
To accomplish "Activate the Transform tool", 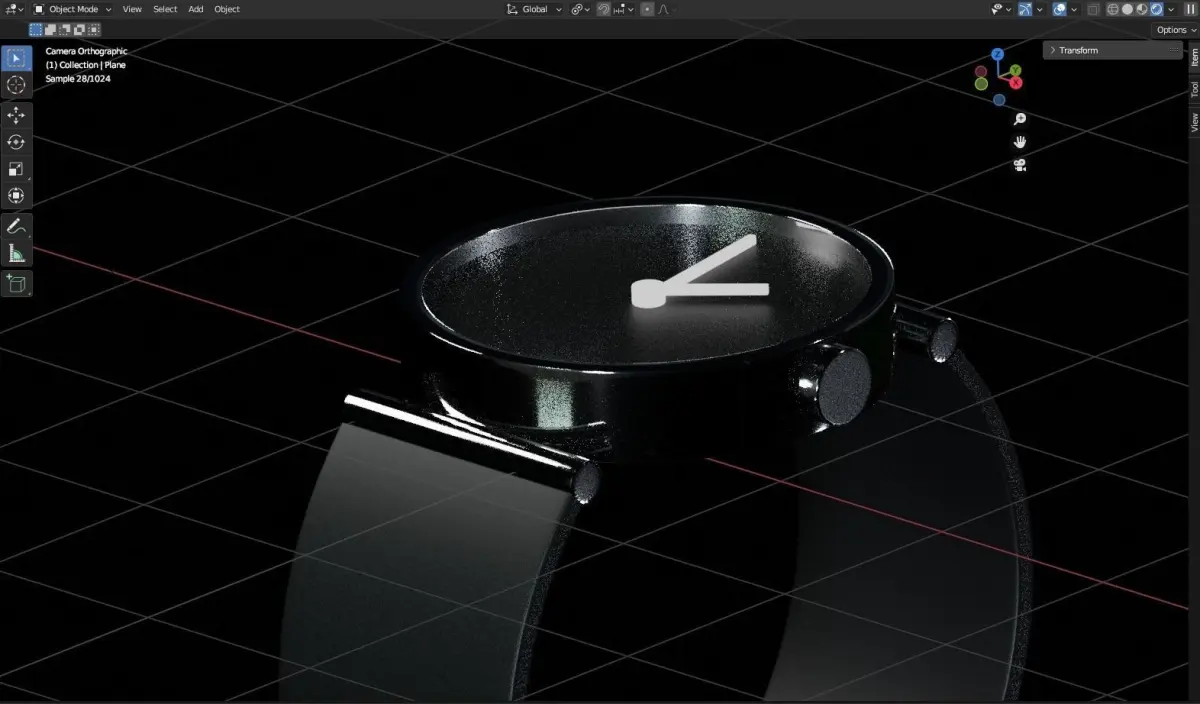I will 16,196.
